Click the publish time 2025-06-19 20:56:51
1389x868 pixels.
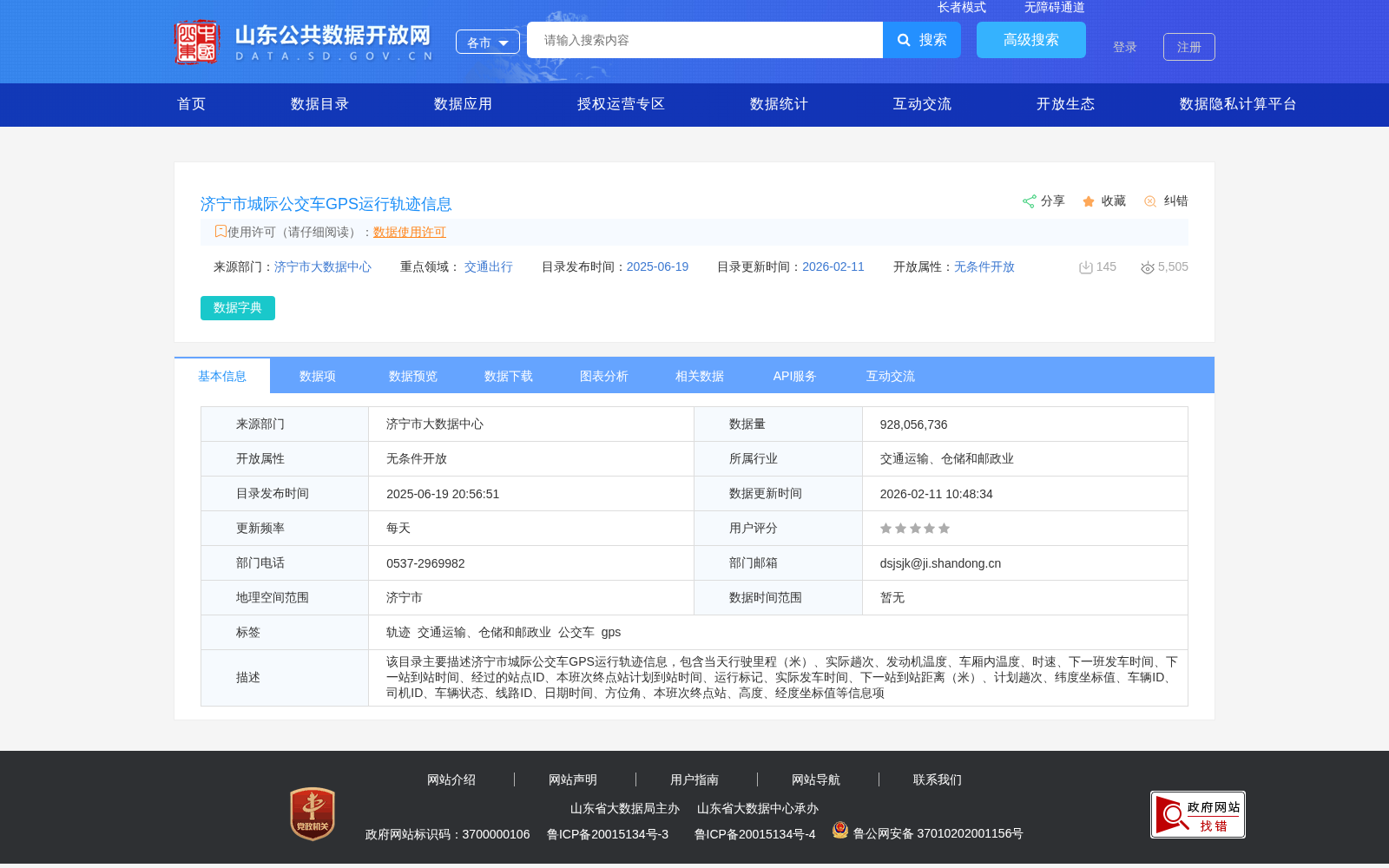(443, 494)
